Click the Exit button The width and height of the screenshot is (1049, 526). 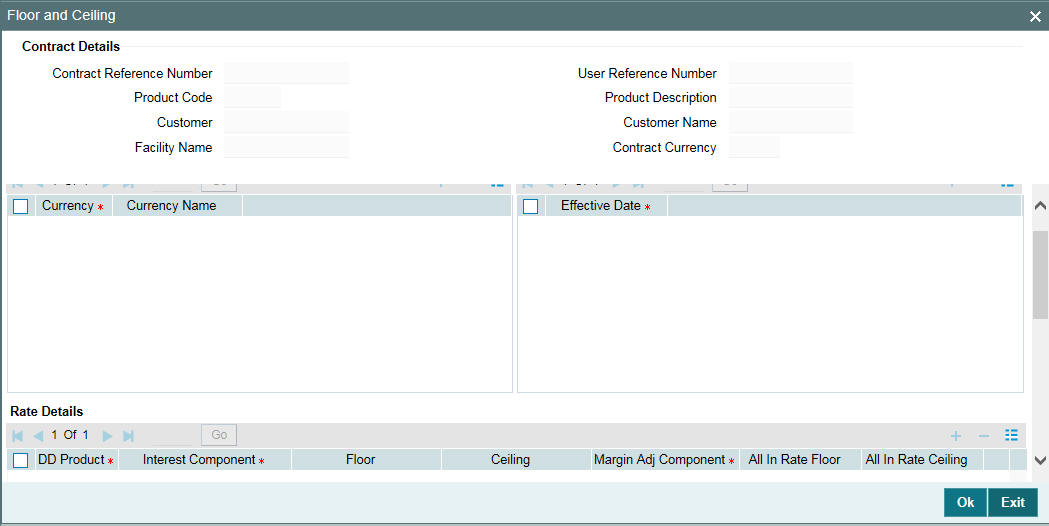pos(1013,503)
